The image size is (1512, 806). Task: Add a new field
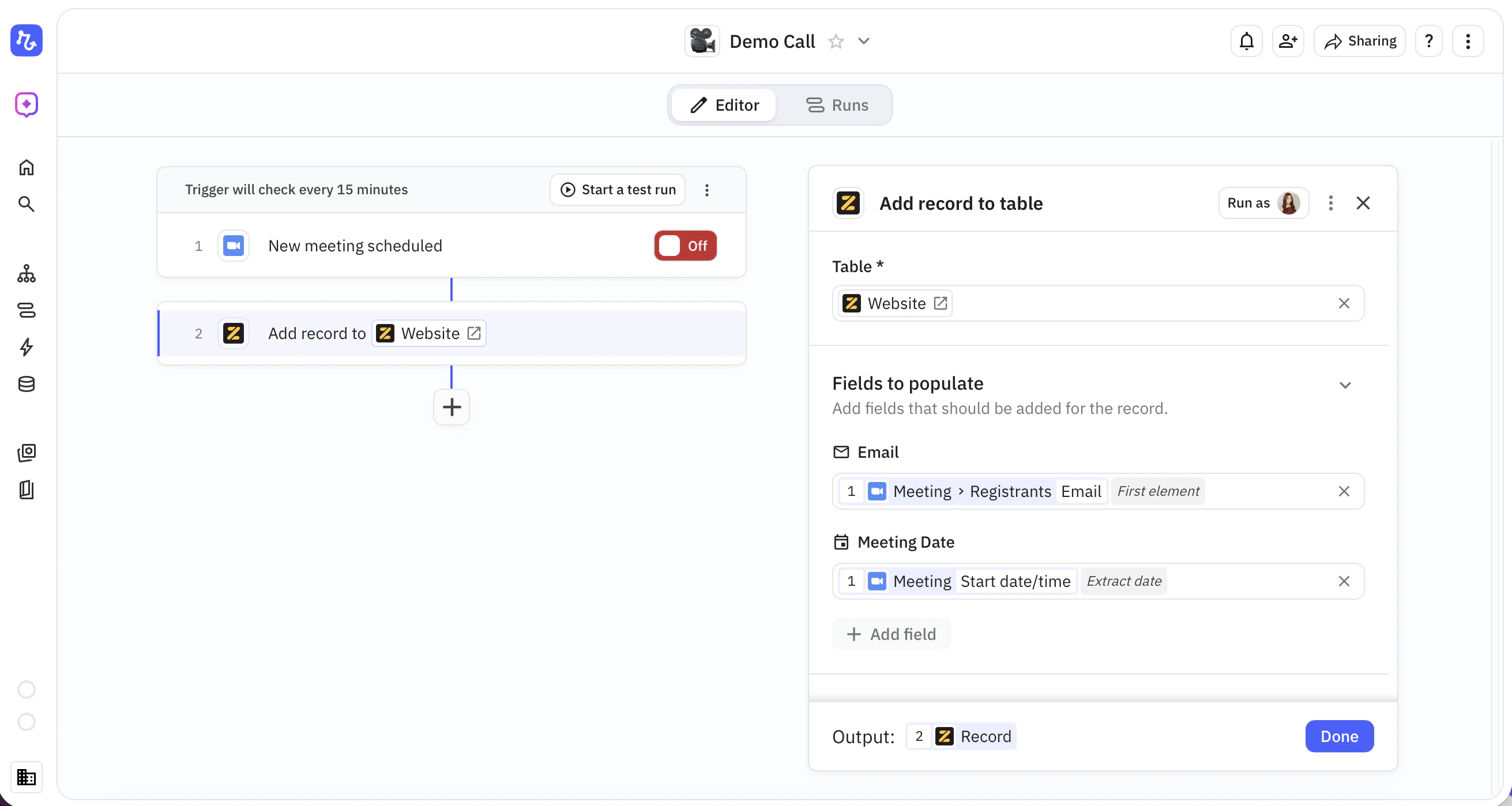[x=892, y=634]
